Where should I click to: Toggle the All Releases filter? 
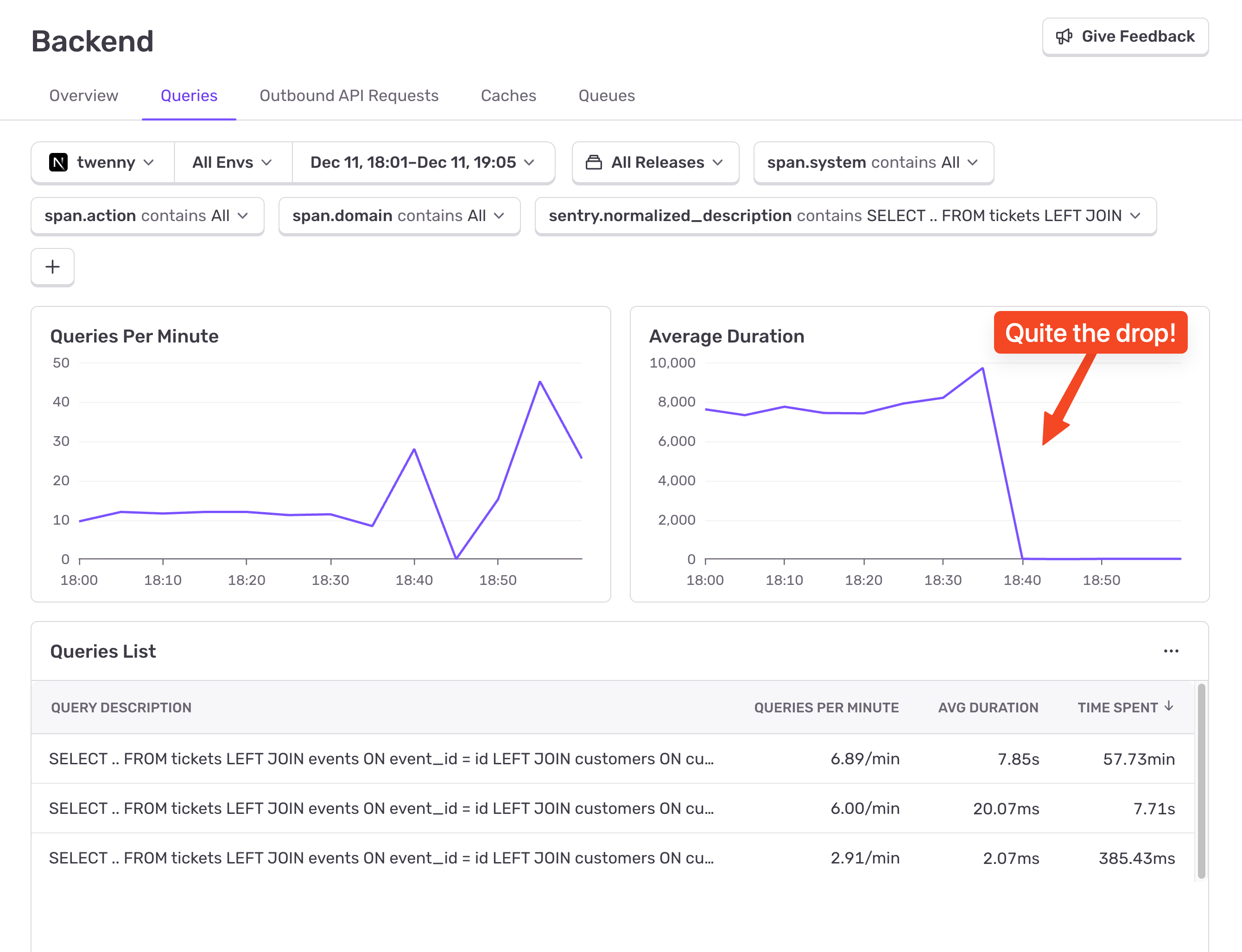click(655, 163)
